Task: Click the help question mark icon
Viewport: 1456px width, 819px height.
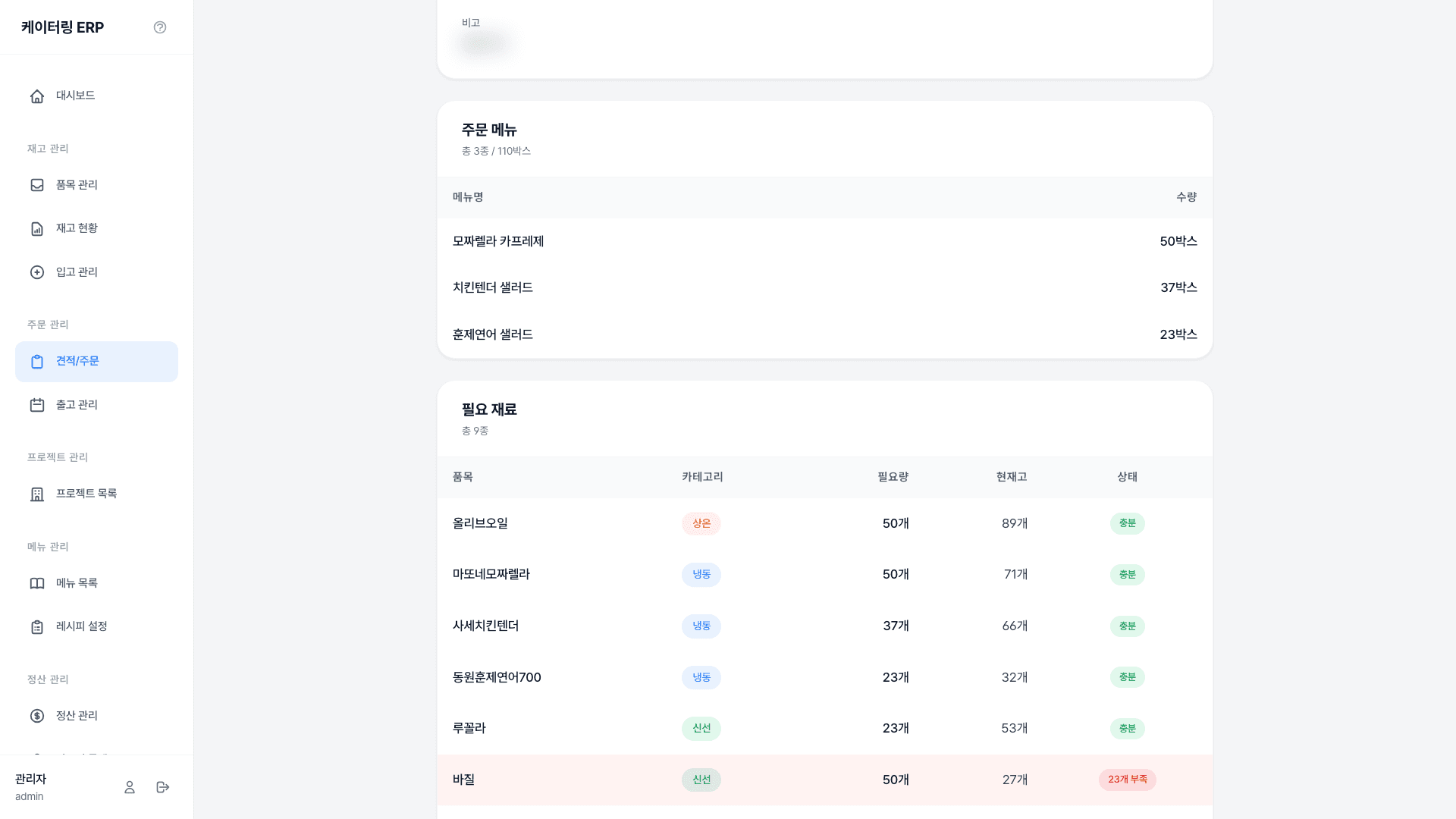Action: (160, 27)
